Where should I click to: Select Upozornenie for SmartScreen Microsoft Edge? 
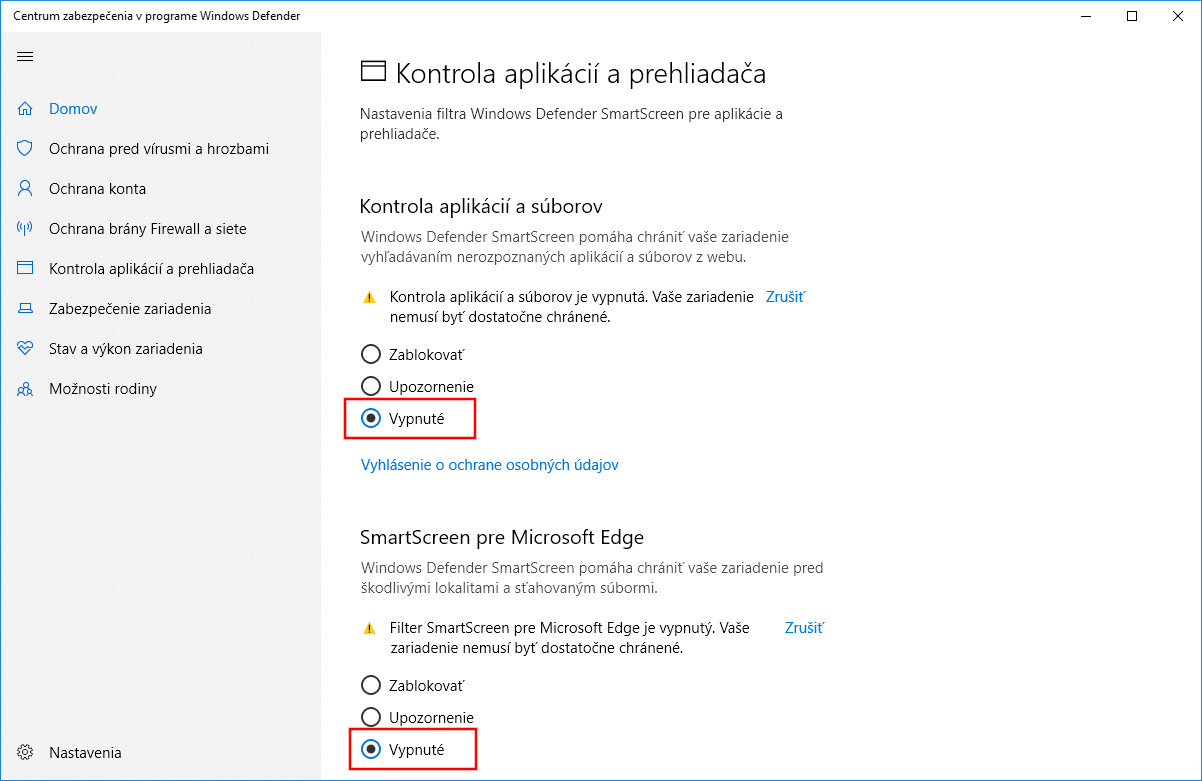pyautogui.click(x=371, y=717)
